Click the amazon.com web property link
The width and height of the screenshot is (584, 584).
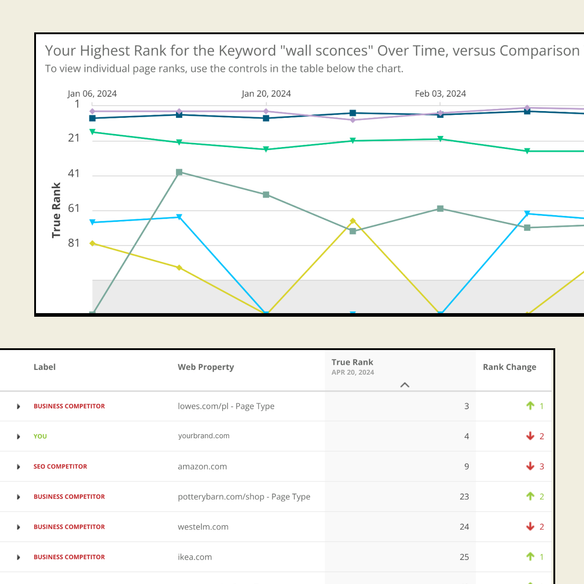(x=202, y=466)
